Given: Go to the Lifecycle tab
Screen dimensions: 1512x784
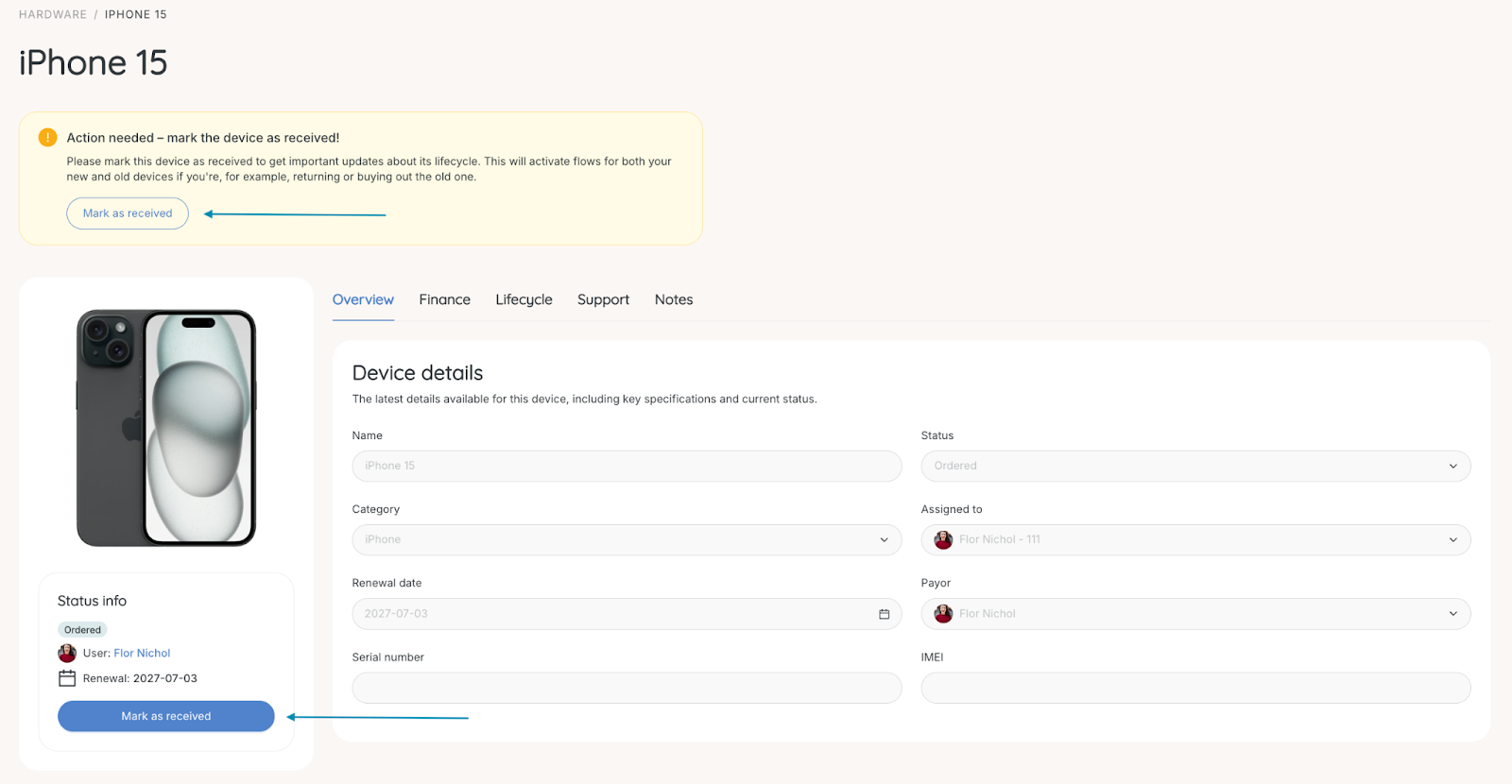Looking at the screenshot, I should [524, 299].
